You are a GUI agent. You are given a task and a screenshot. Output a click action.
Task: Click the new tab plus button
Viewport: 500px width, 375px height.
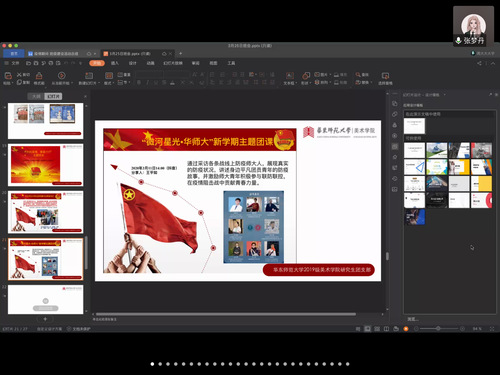[180, 53]
